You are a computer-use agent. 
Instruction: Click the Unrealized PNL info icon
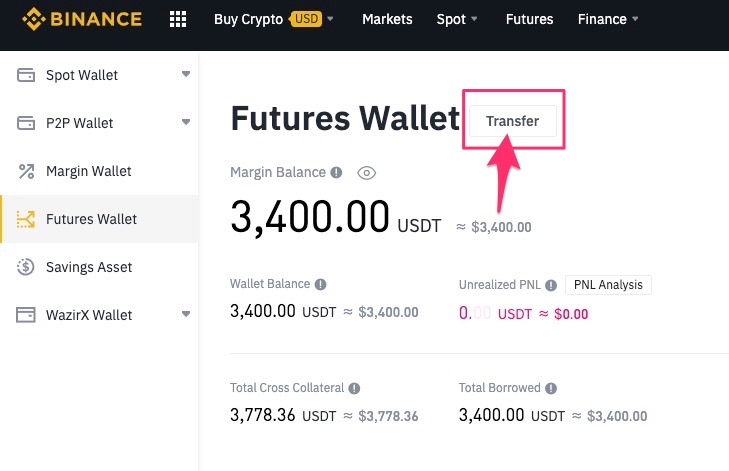tap(551, 285)
